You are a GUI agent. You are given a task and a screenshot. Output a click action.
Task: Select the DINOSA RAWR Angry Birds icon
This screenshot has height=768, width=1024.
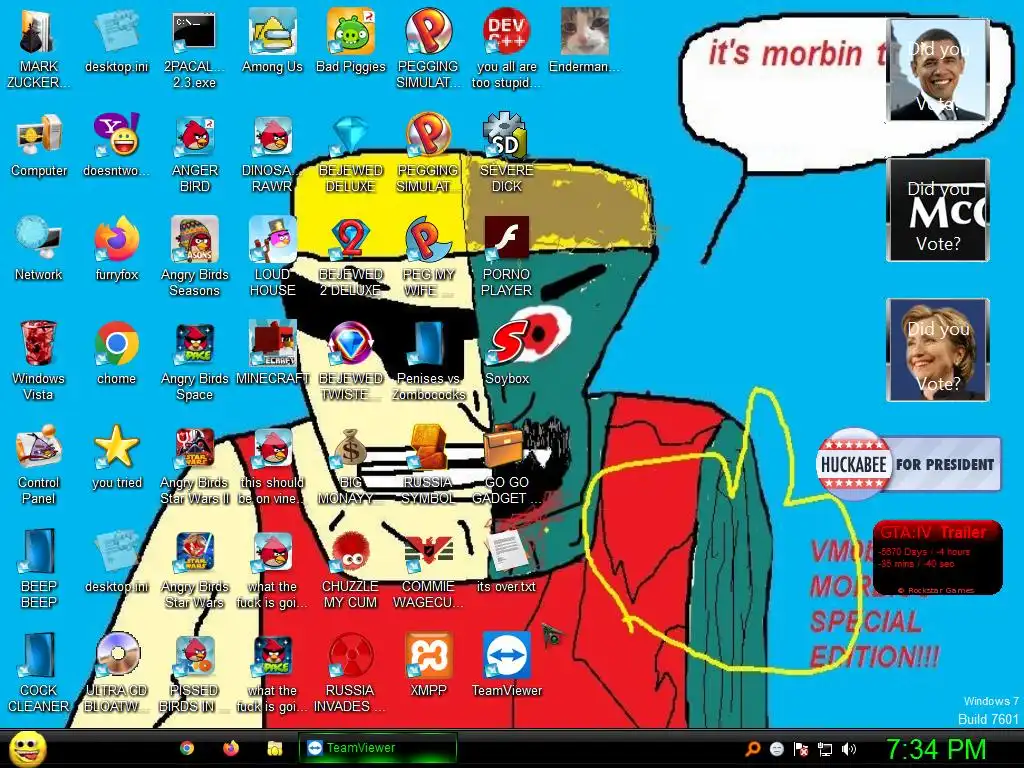tap(272, 153)
